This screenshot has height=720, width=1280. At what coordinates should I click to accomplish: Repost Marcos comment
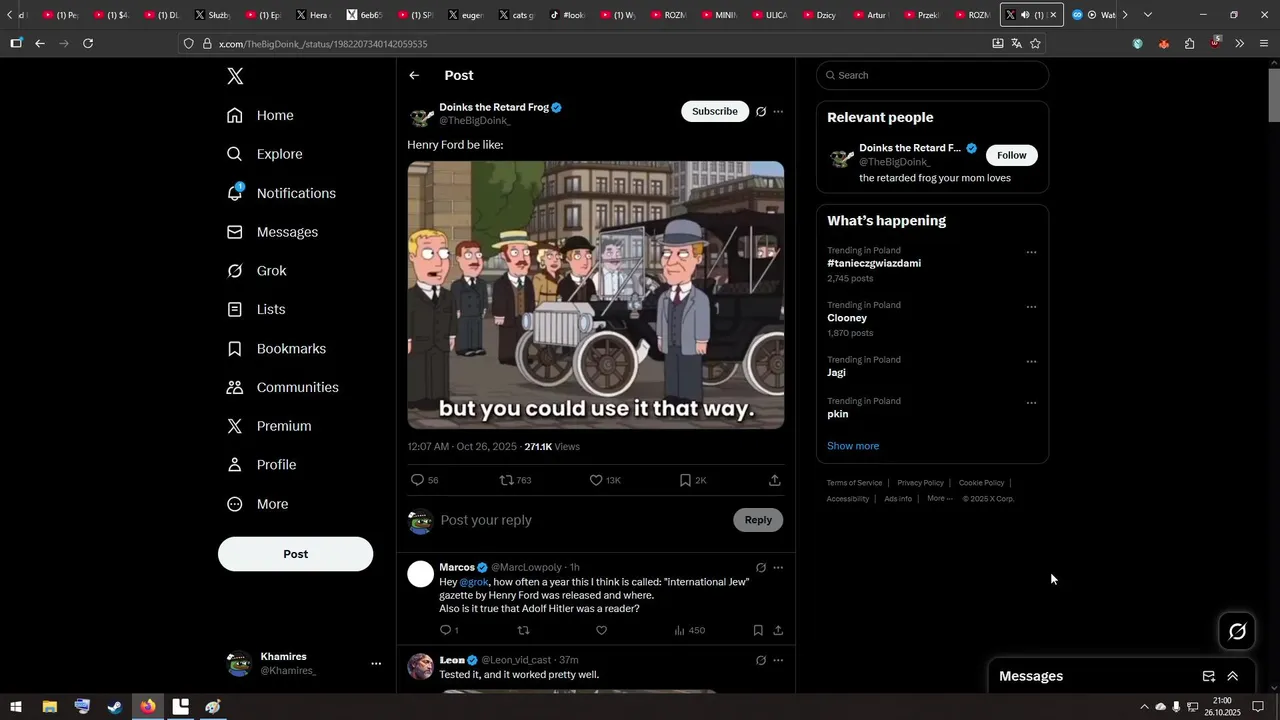pos(523,630)
